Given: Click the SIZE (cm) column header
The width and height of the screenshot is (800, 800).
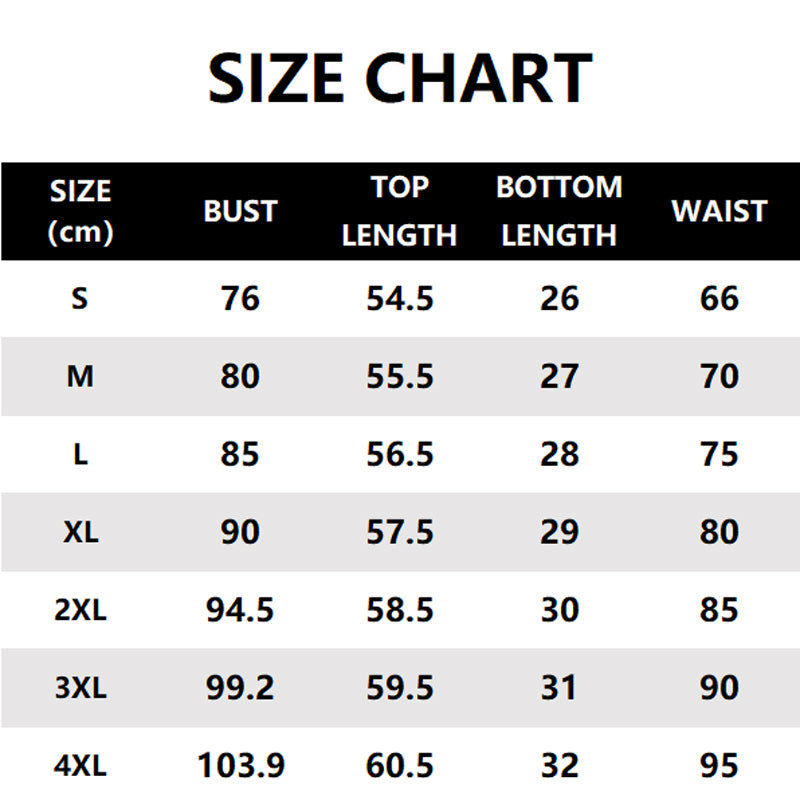Looking at the screenshot, I should coord(80,212).
